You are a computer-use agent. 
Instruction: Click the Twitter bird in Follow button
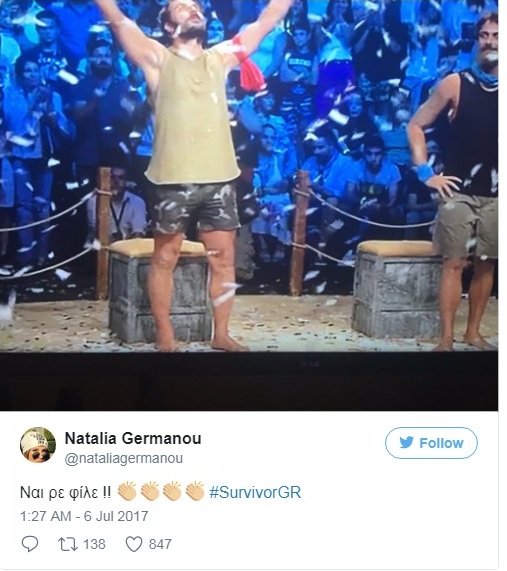406,442
